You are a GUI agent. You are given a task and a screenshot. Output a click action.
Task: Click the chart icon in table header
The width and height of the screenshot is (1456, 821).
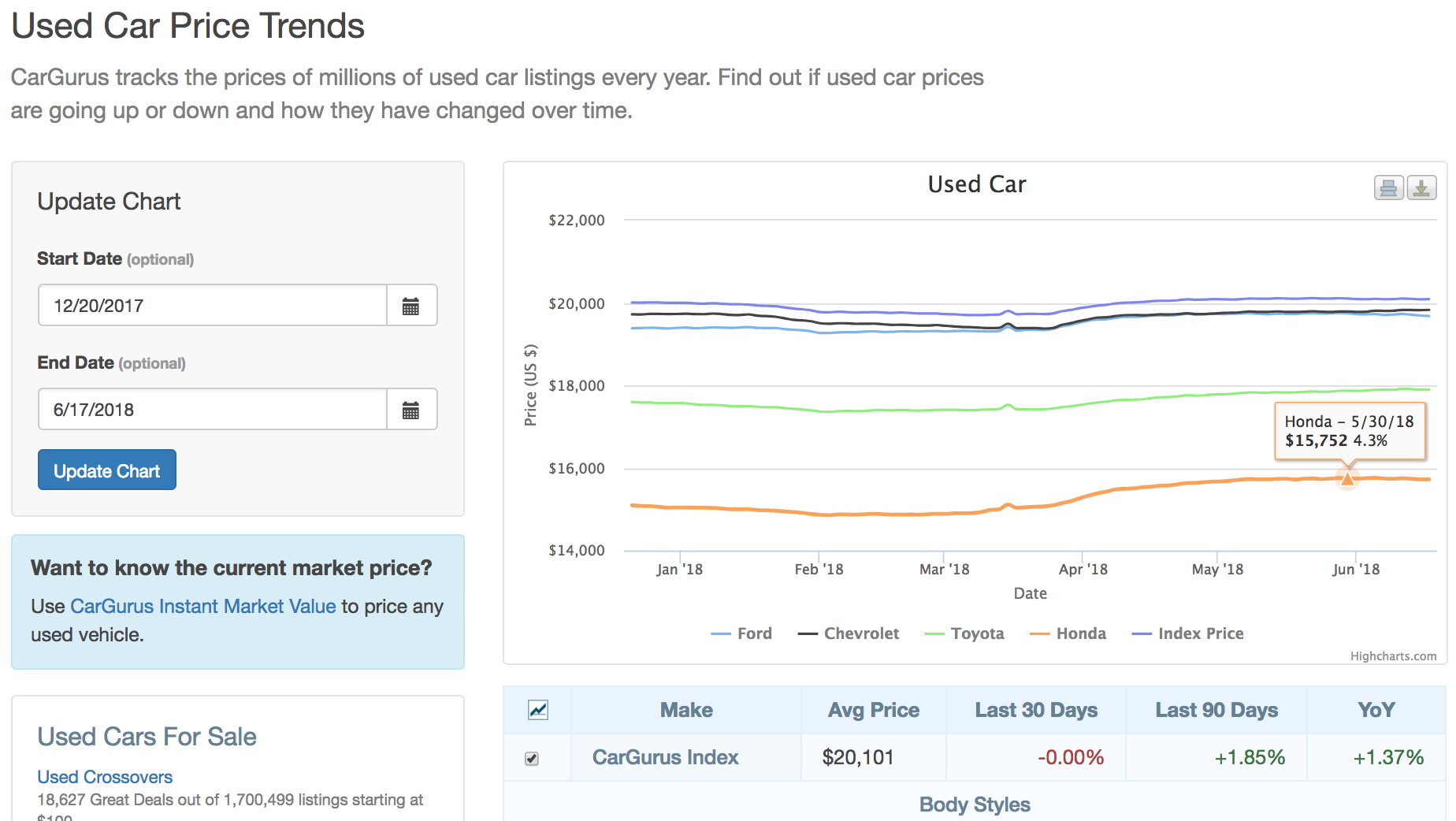coord(538,710)
